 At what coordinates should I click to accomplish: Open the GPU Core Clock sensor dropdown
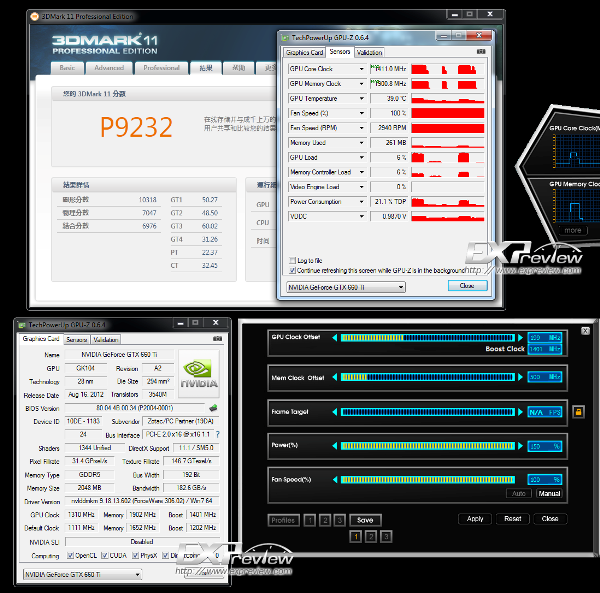click(x=361, y=69)
